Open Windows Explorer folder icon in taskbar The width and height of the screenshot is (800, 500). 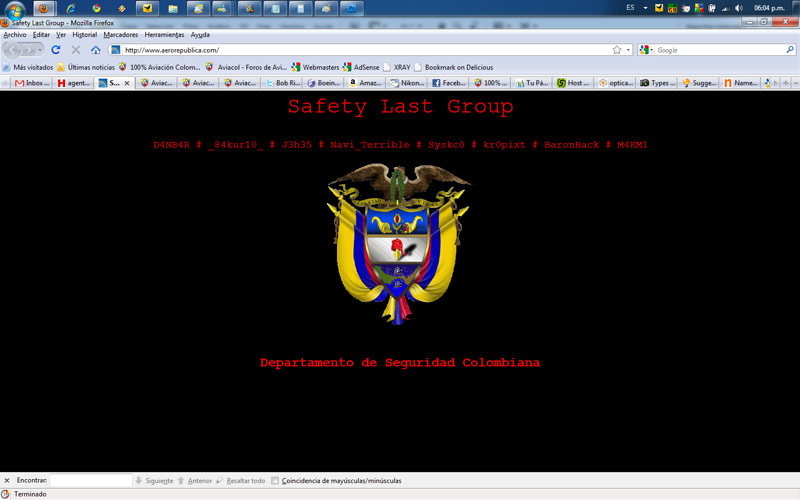172,8
